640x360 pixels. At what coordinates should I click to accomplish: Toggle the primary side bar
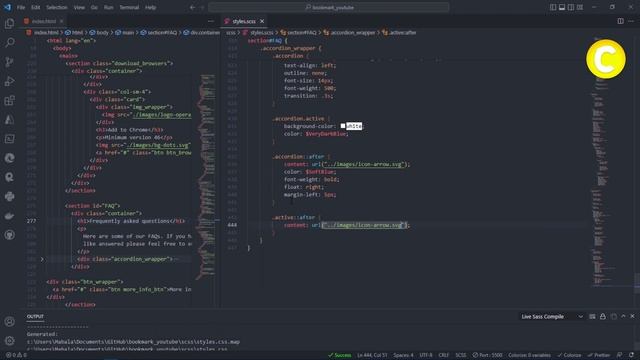553,7
